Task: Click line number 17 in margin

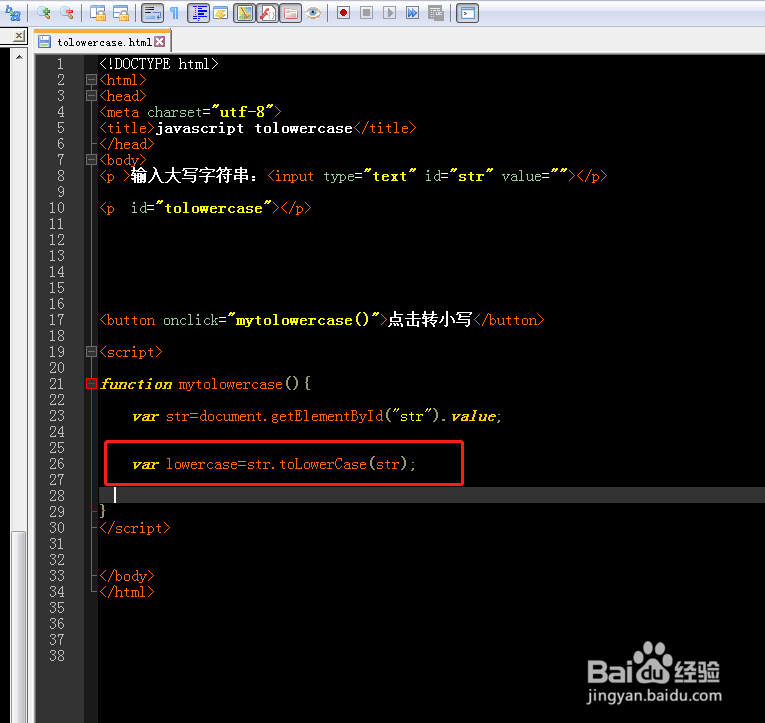Action: pos(57,320)
